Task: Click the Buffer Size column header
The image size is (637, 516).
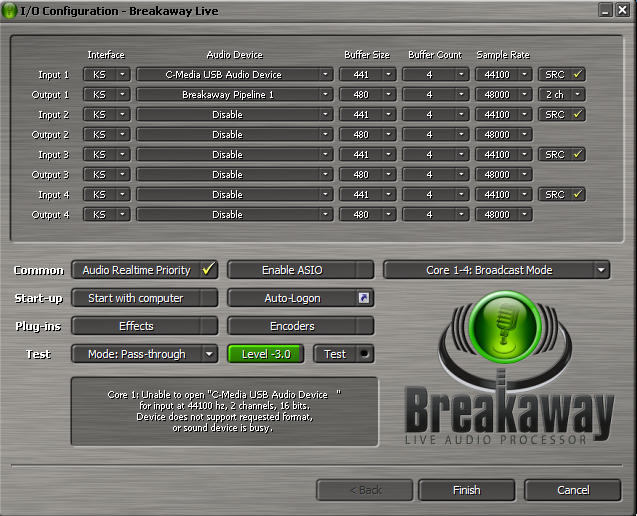Action: [367, 55]
